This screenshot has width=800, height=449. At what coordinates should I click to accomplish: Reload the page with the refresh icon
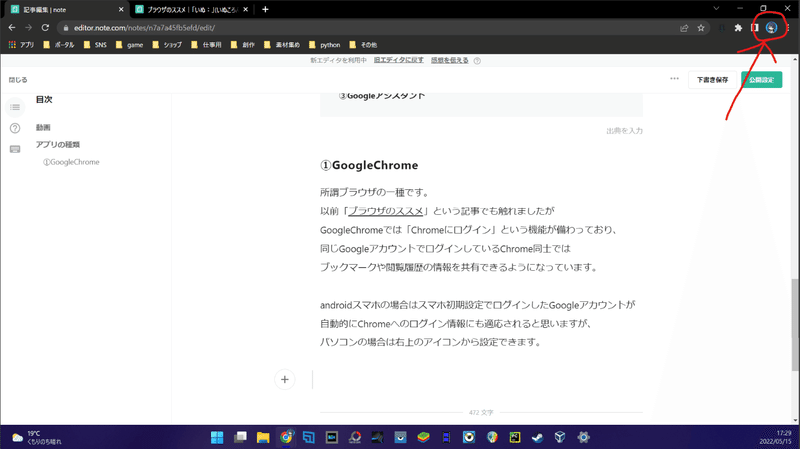(45, 28)
